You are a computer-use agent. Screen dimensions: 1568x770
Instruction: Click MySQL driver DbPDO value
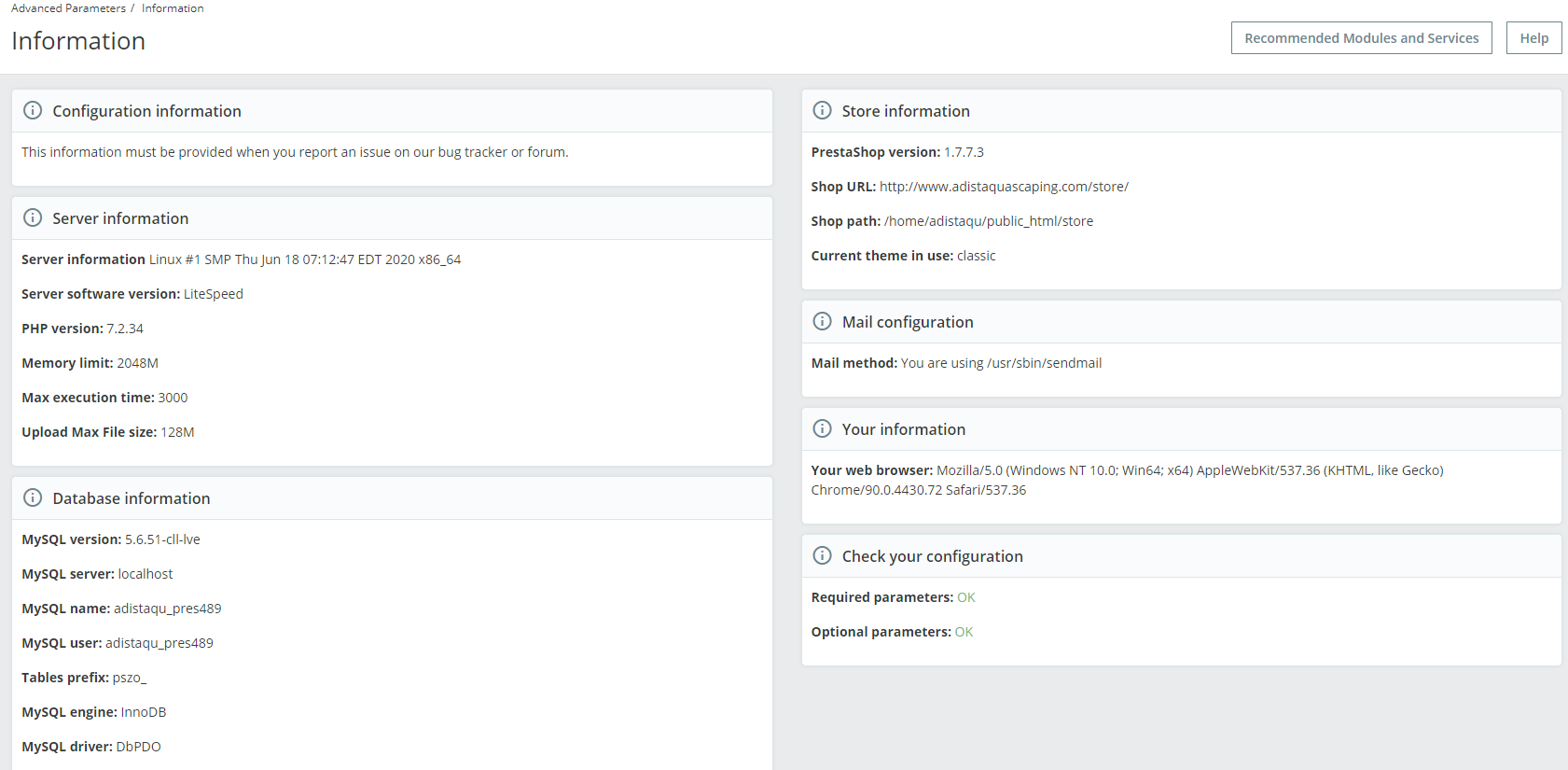point(138,747)
